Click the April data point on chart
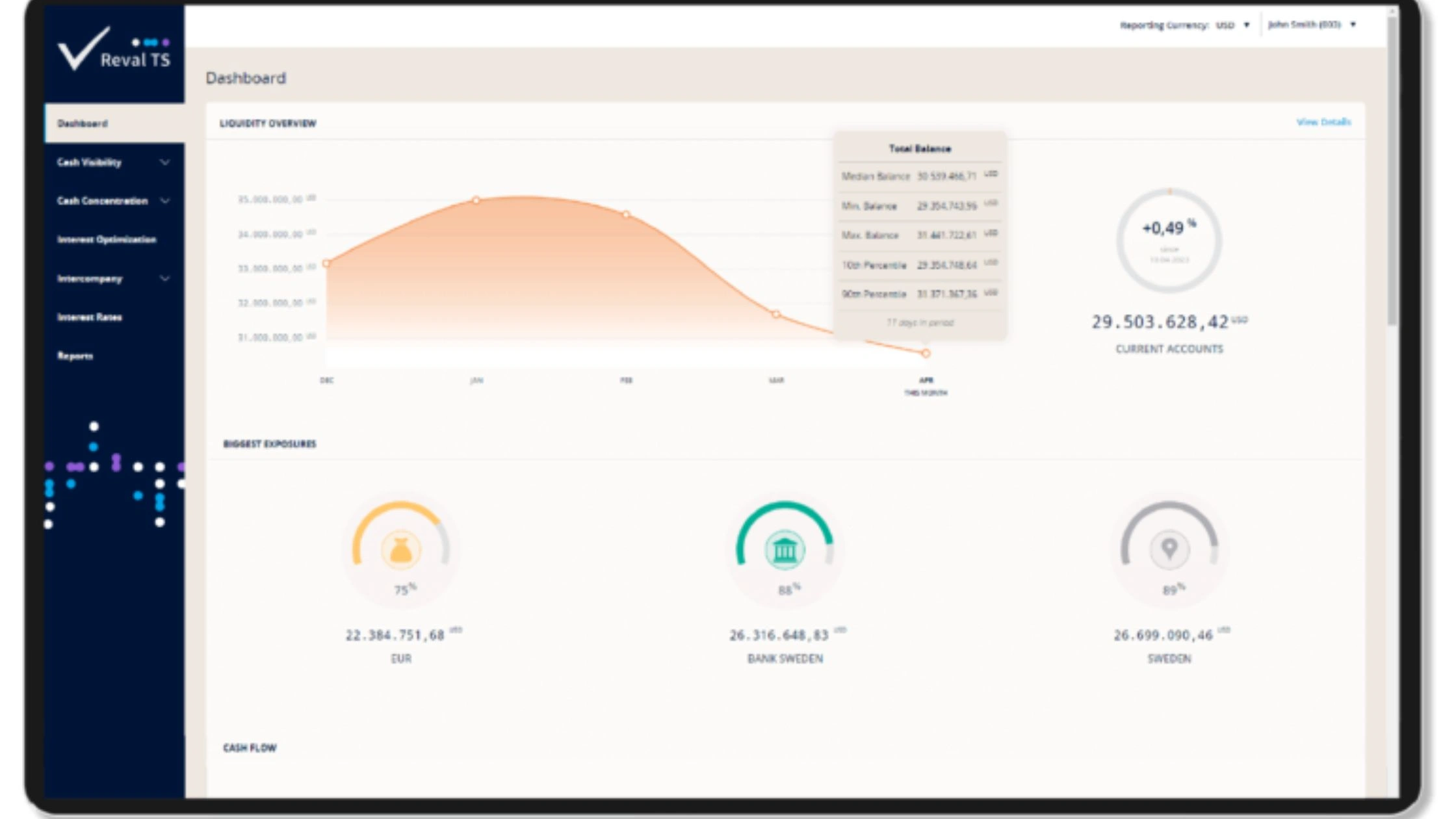The image size is (1456, 819). pos(926,354)
